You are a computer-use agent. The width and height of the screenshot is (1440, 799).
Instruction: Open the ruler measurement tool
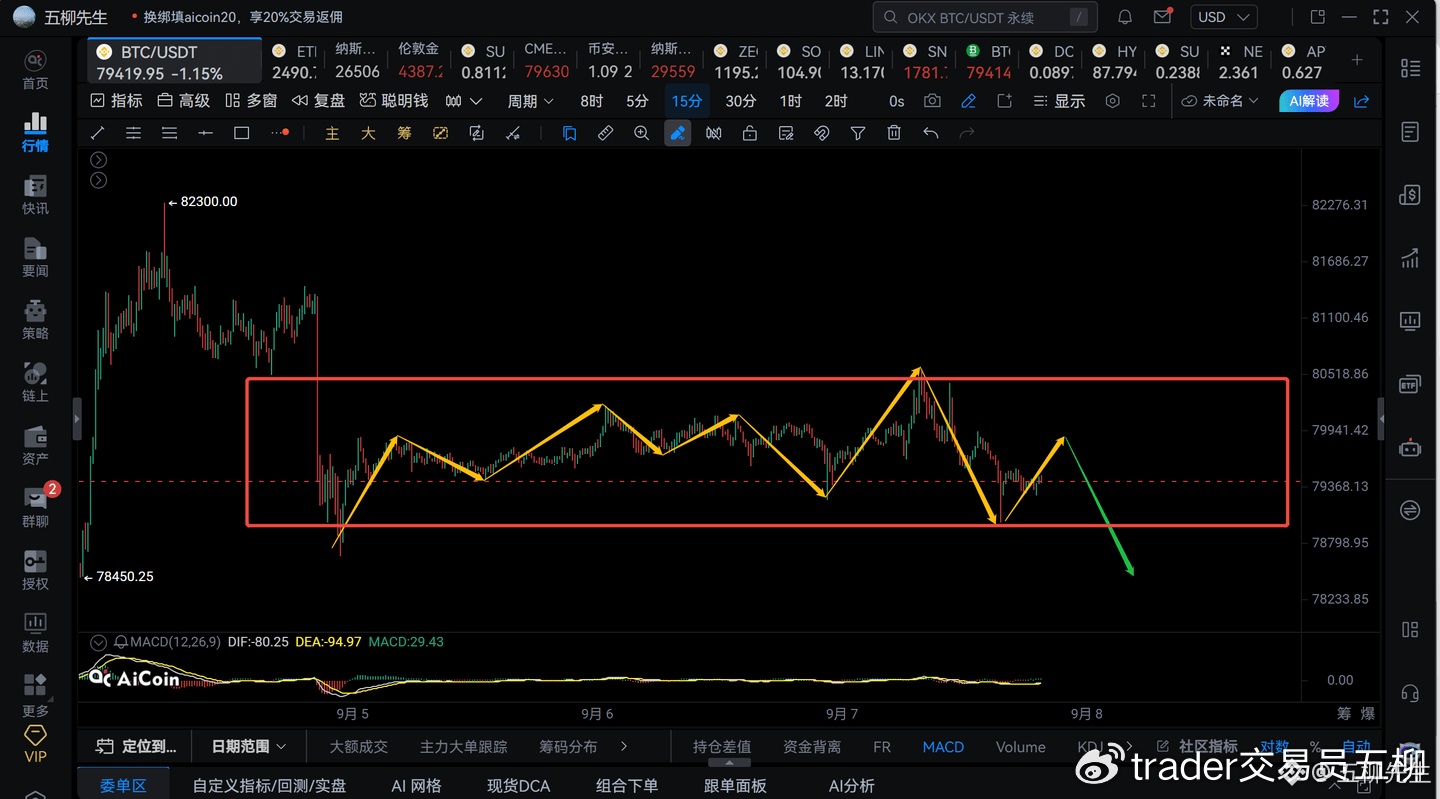coord(605,133)
